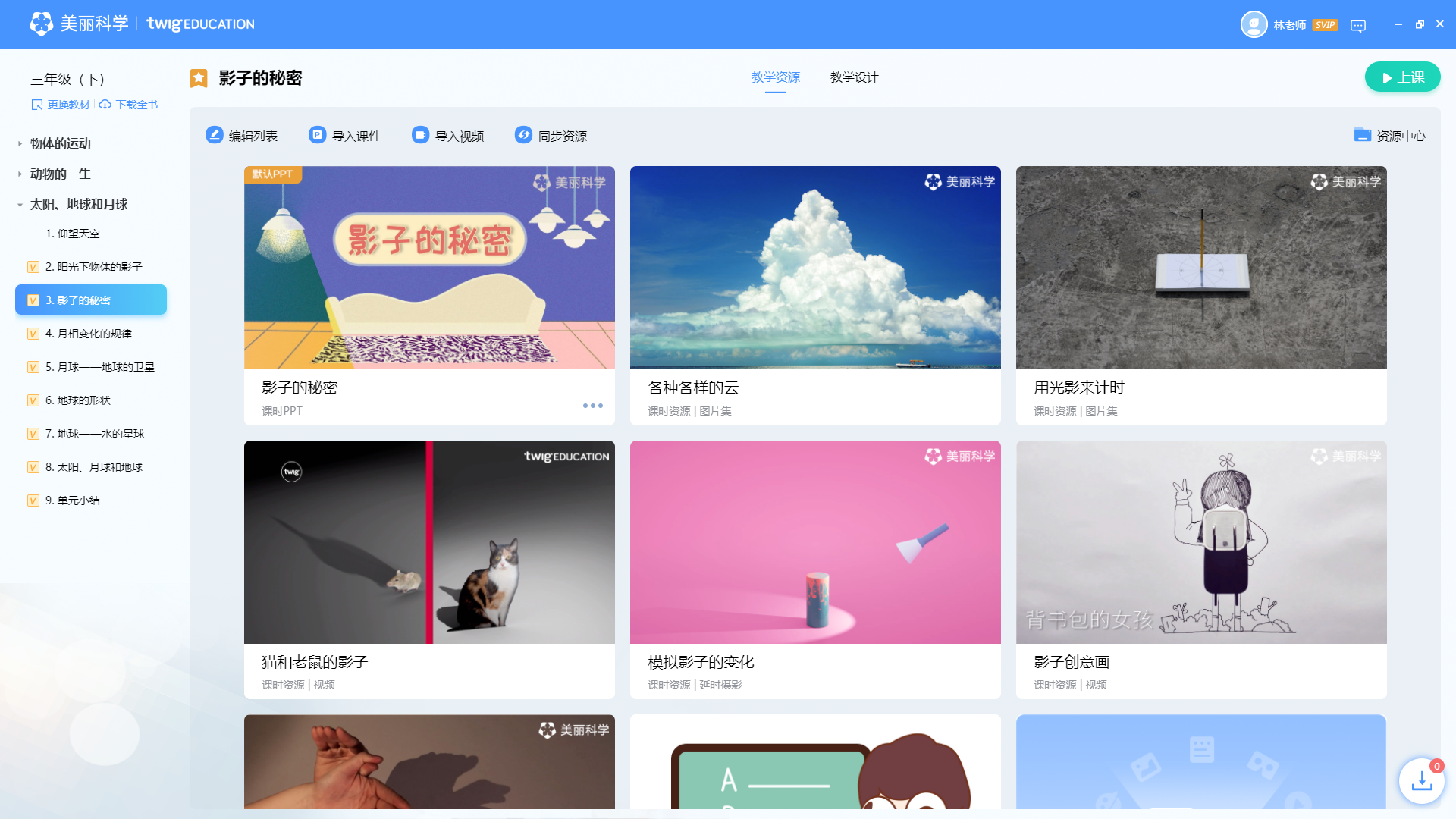Switch to the 教学资源 tab
The height and width of the screenshot is (819, 1456).
[x=776, y=77]
